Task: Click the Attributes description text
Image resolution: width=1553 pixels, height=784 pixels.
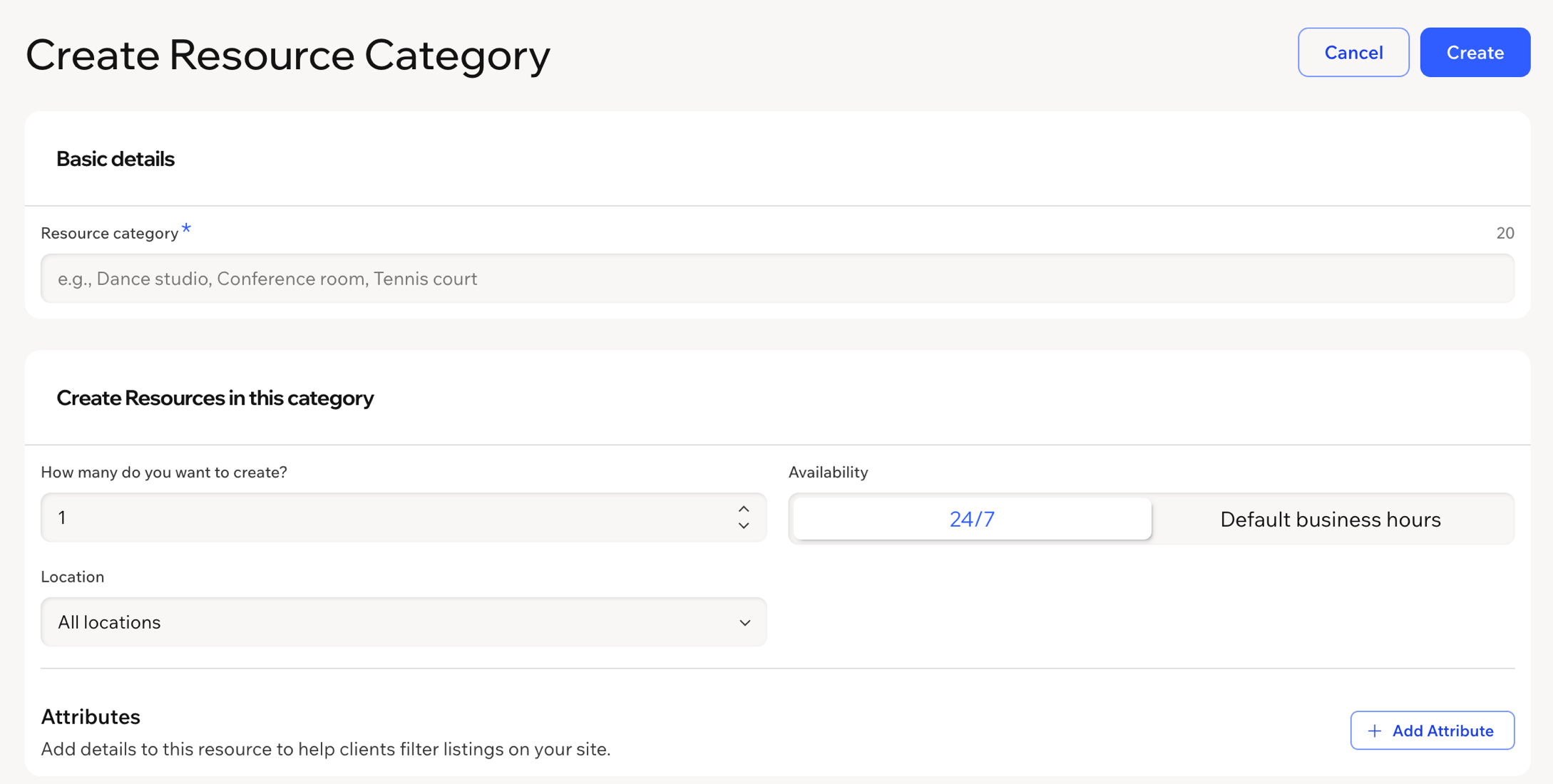Action: pyautogui.click(x=325, y=749)
